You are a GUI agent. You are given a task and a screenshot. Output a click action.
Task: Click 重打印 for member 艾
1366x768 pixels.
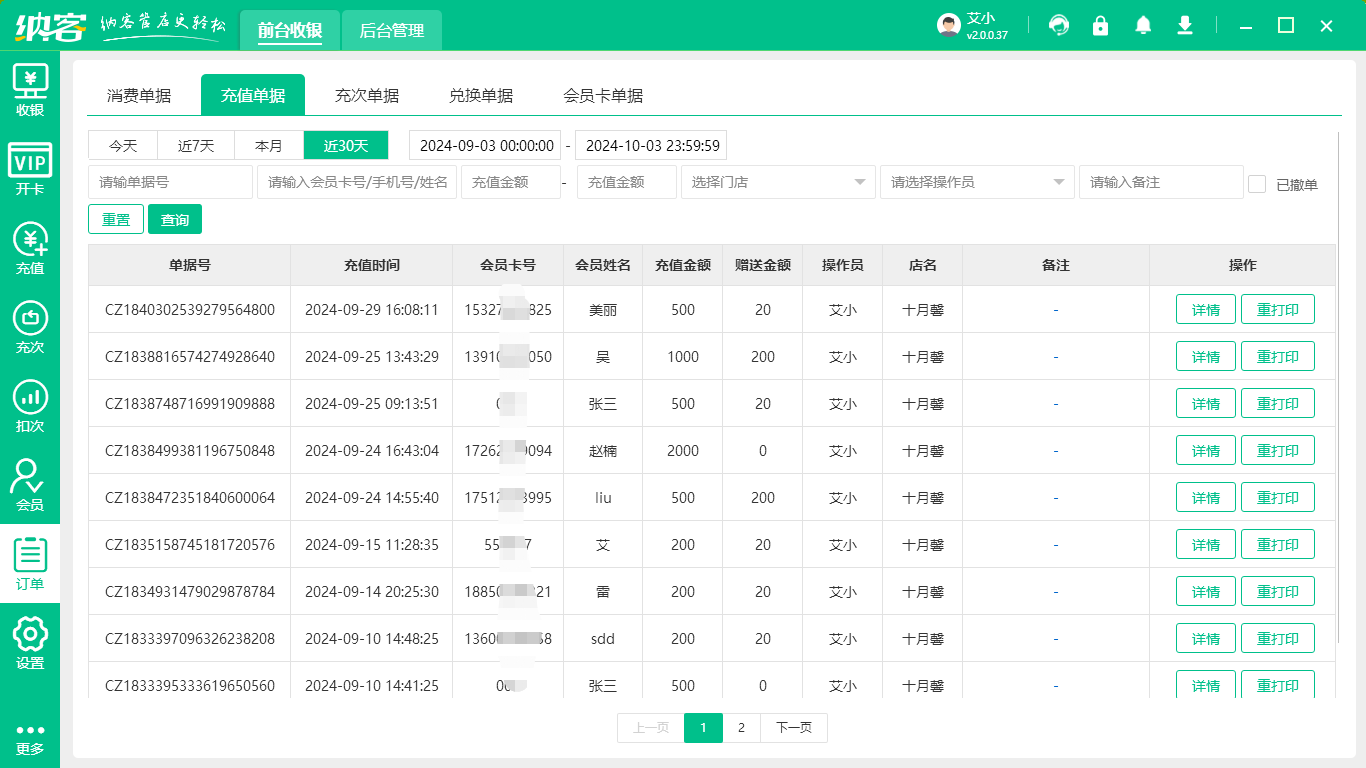tap(1278, 545)
